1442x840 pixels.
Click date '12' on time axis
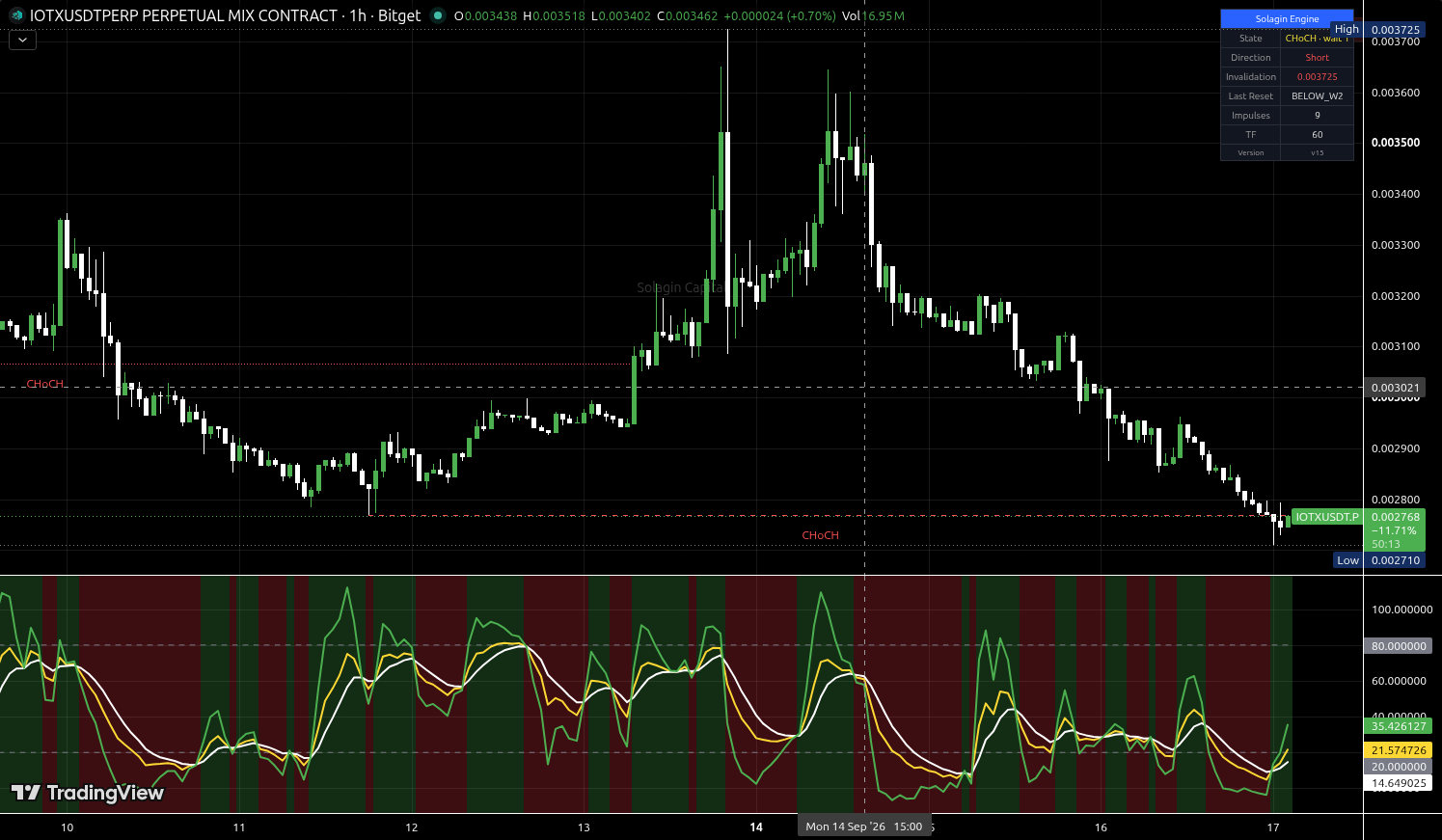click(x=412, y=827)
